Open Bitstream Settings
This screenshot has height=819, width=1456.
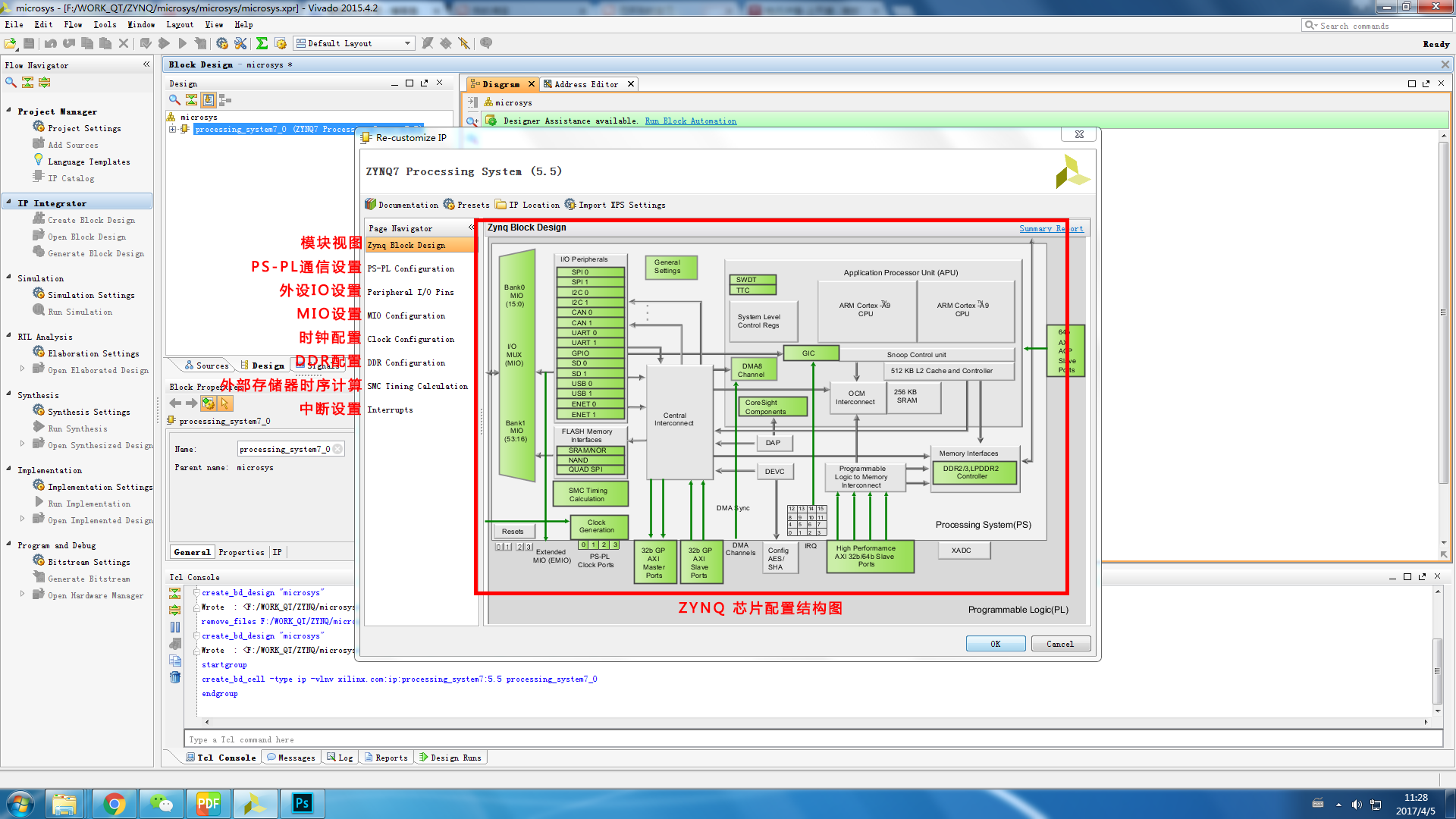coord(89,562)
